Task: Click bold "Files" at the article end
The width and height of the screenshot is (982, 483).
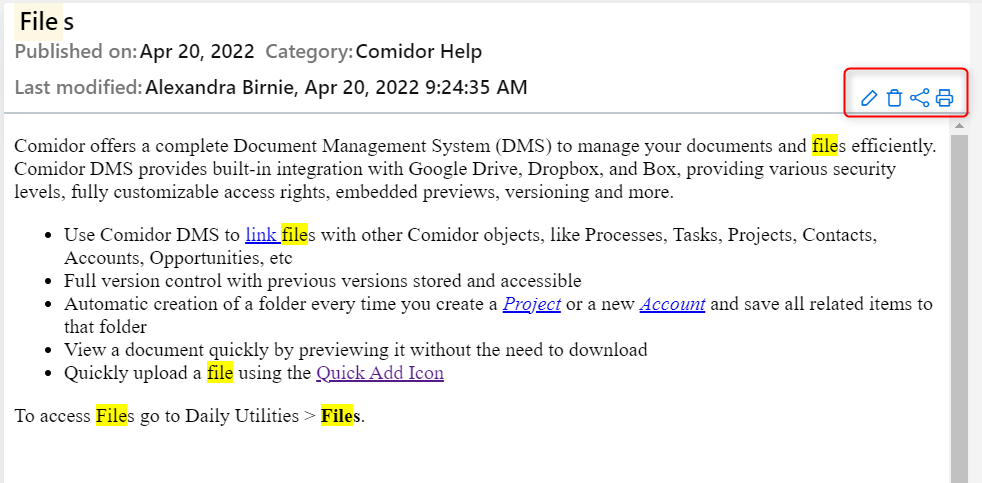Action: [341, 416]
